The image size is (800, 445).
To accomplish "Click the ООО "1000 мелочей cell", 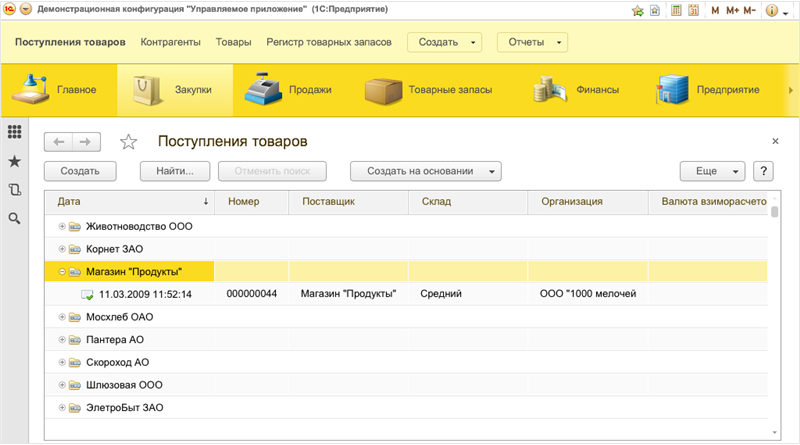I will [588, 294].
